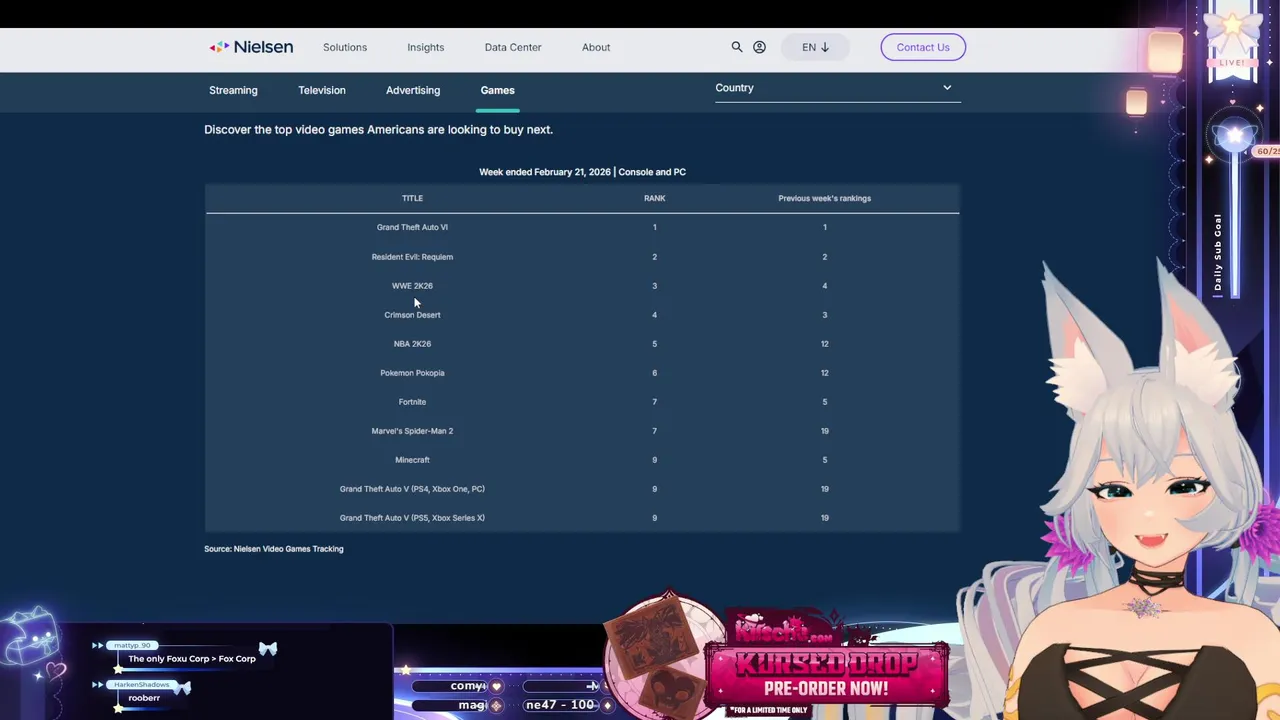The width and height of the screenshot is (1280, 720).
Task: Open the EN language selector
Action: point(815,47)
